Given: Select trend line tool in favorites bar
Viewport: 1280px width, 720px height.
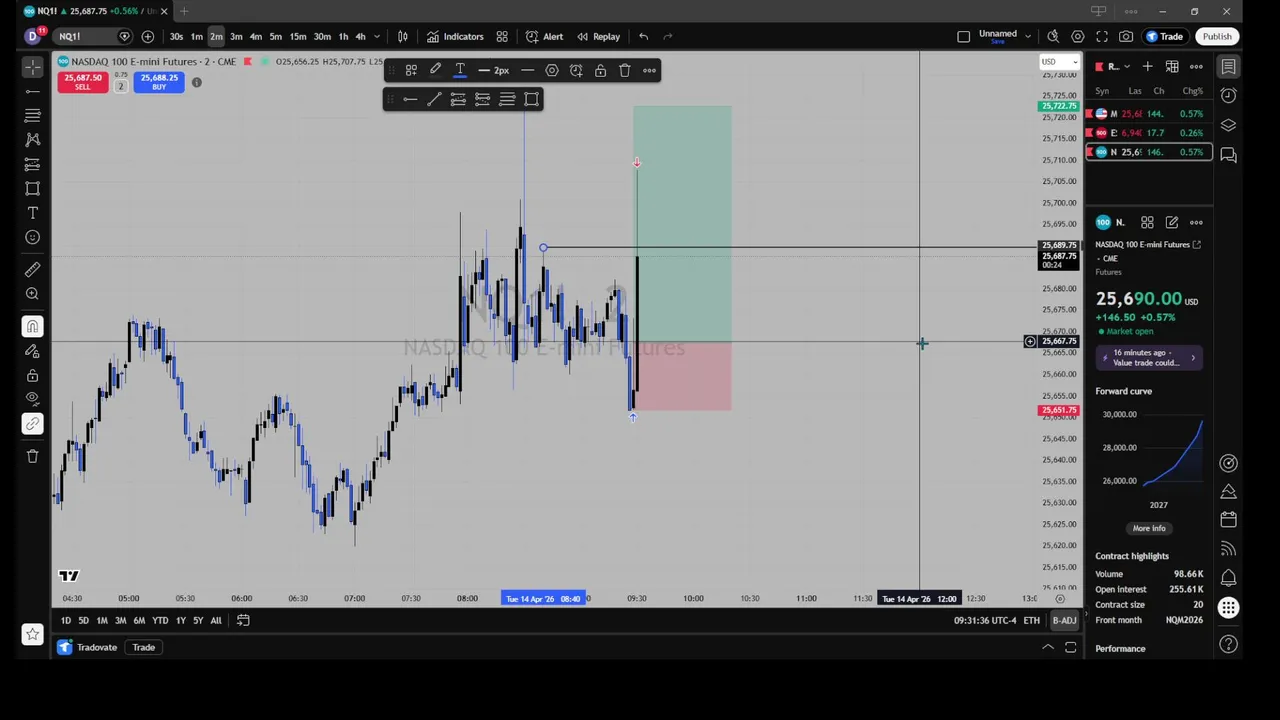Looking at the screenshot, I should point(434,99).
